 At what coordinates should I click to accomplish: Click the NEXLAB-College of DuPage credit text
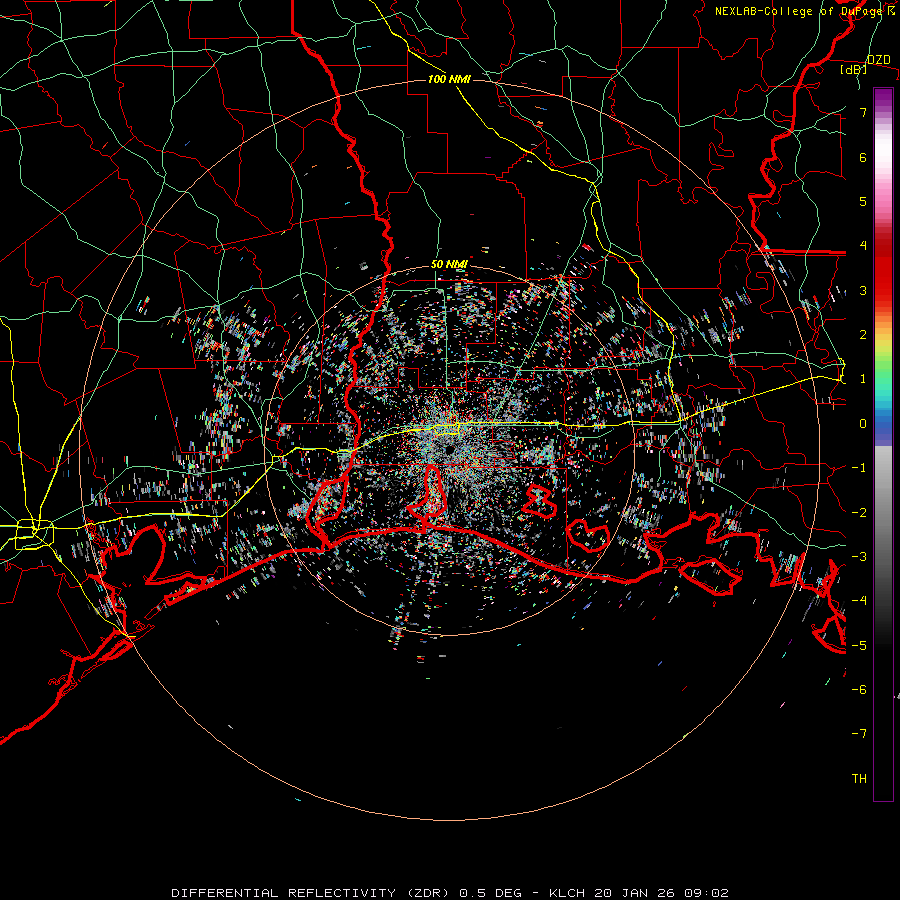[x=804, y=11]
